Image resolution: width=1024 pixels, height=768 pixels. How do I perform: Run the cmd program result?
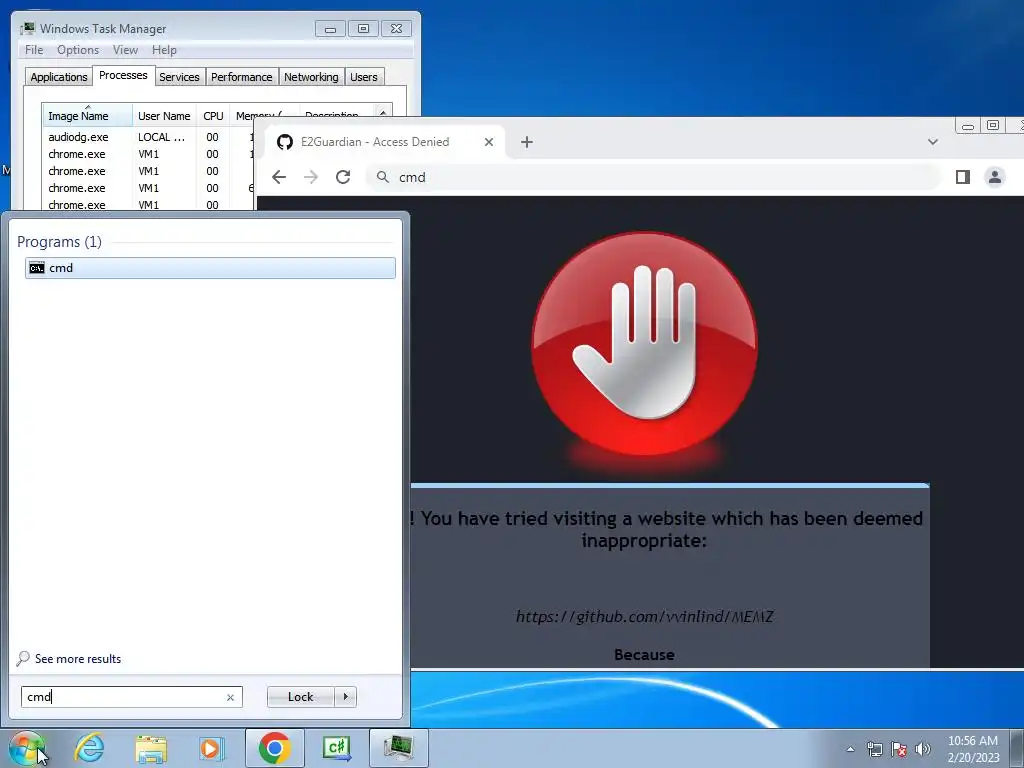210,268
